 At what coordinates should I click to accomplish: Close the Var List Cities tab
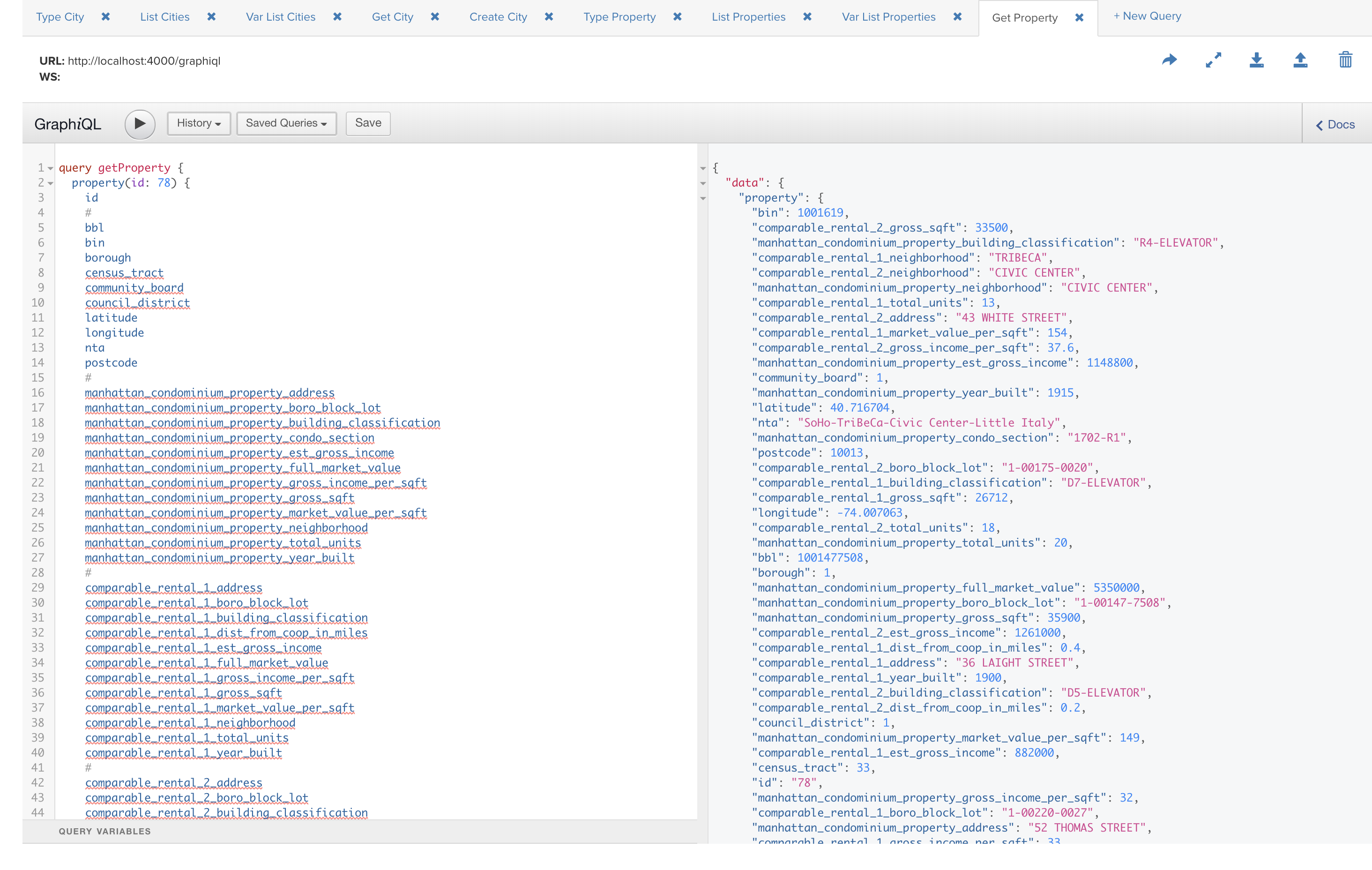point(337,17)
